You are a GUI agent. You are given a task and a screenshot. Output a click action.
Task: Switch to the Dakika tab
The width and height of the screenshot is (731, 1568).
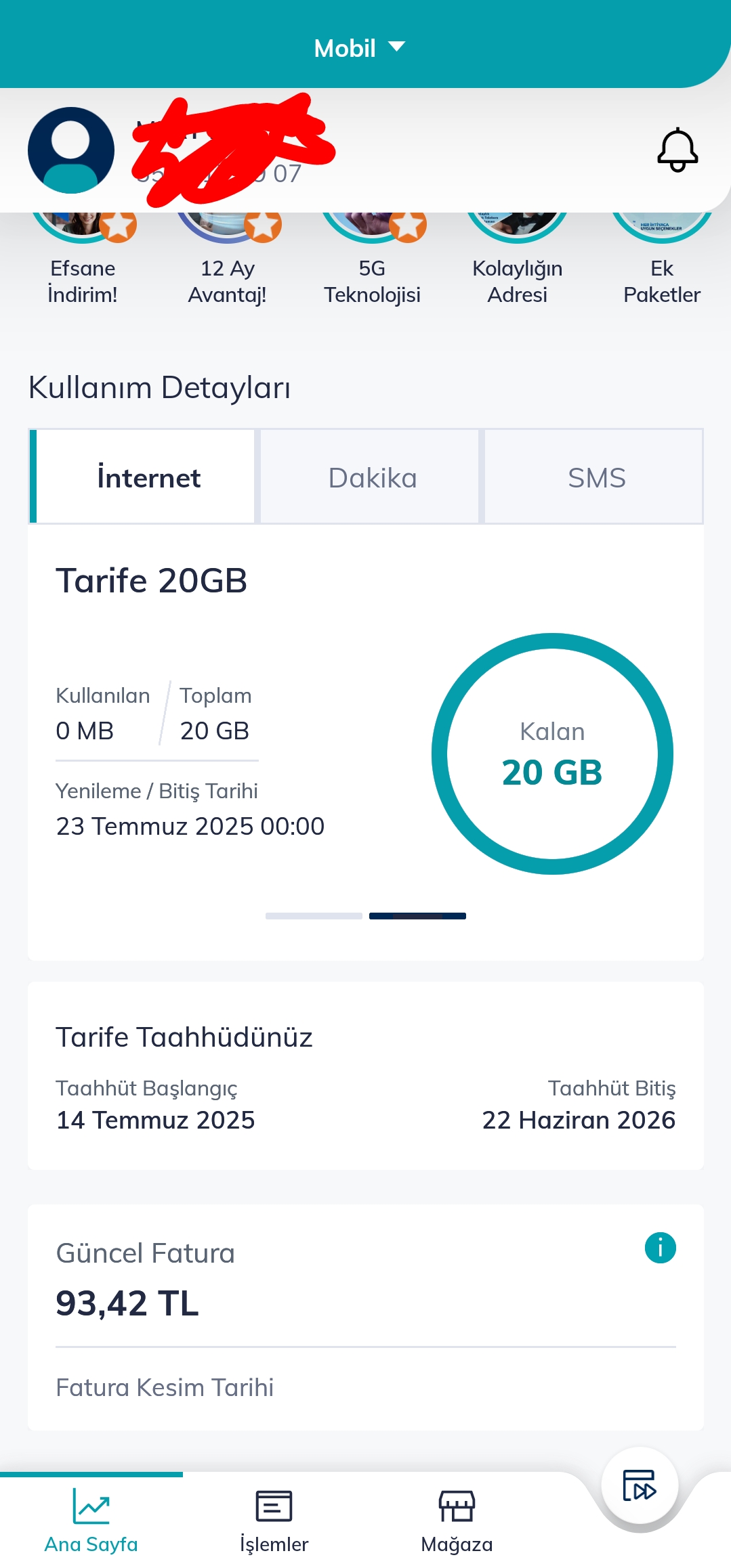pyautogui.click(x=372, y=477)
